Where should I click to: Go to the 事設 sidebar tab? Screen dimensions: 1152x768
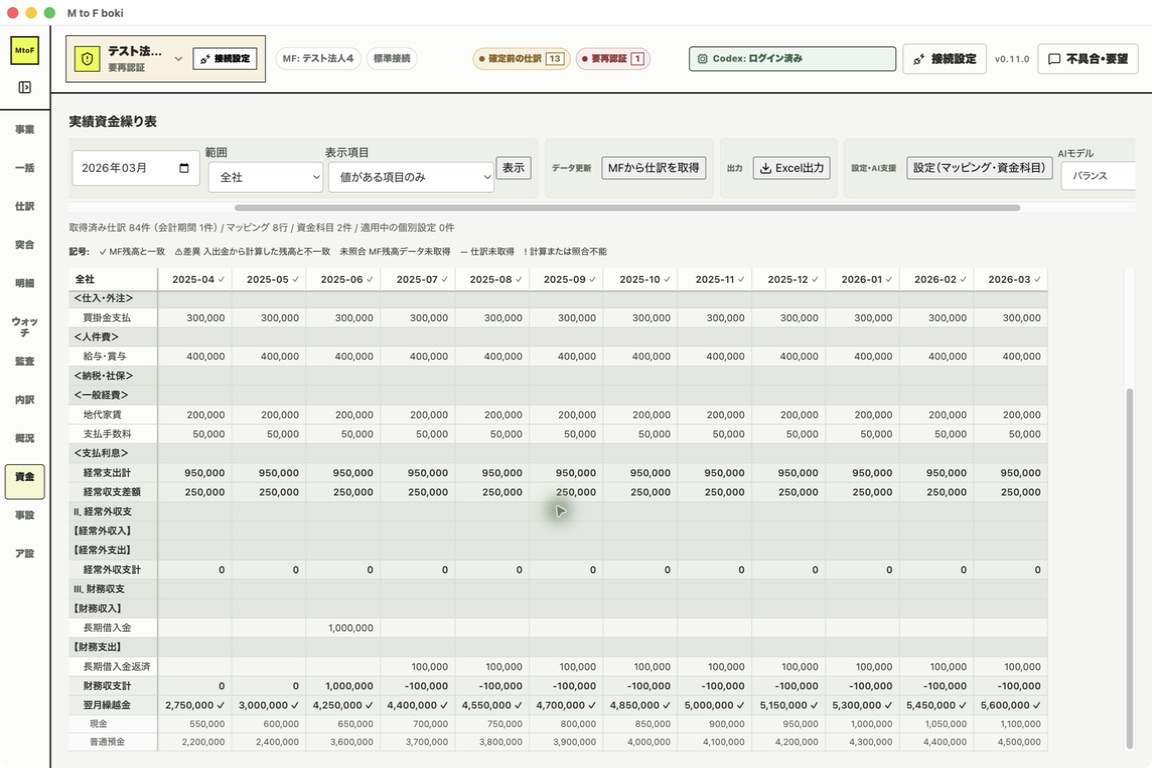[x=24, y=515]
